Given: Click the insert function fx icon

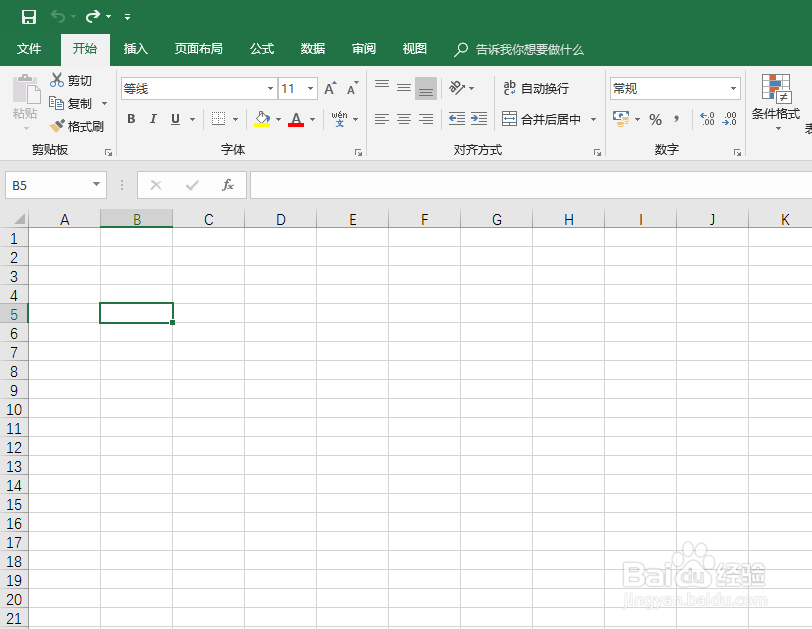Looking at the screenshot, I should click(228, 185).
